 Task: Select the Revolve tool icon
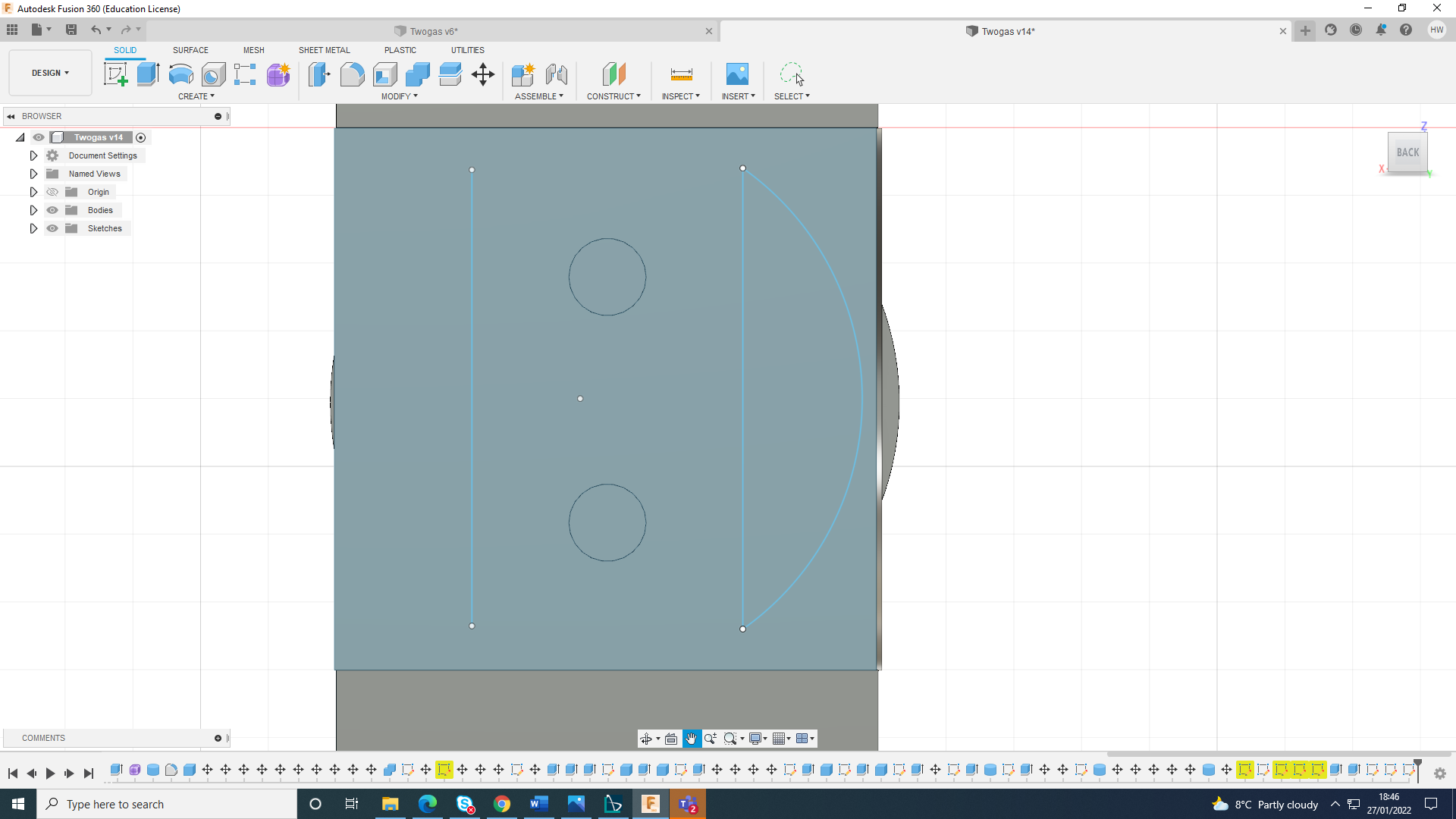pos(180,74)
